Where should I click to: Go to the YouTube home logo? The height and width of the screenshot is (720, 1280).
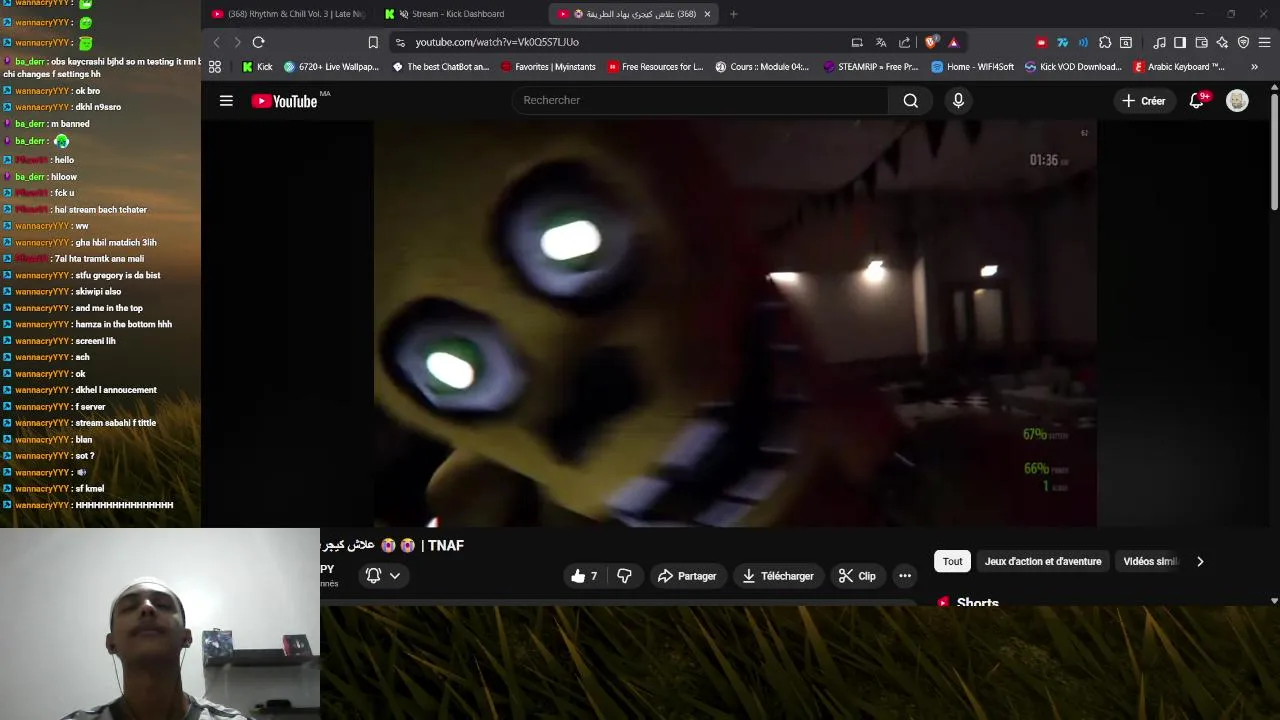pyautogui.click(x=284, y=101)
